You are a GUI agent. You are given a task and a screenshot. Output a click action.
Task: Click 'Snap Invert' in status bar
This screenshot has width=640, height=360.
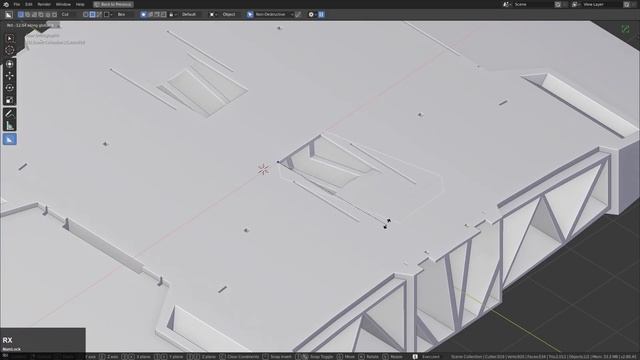pyautogui.click(x=281, y=357)
